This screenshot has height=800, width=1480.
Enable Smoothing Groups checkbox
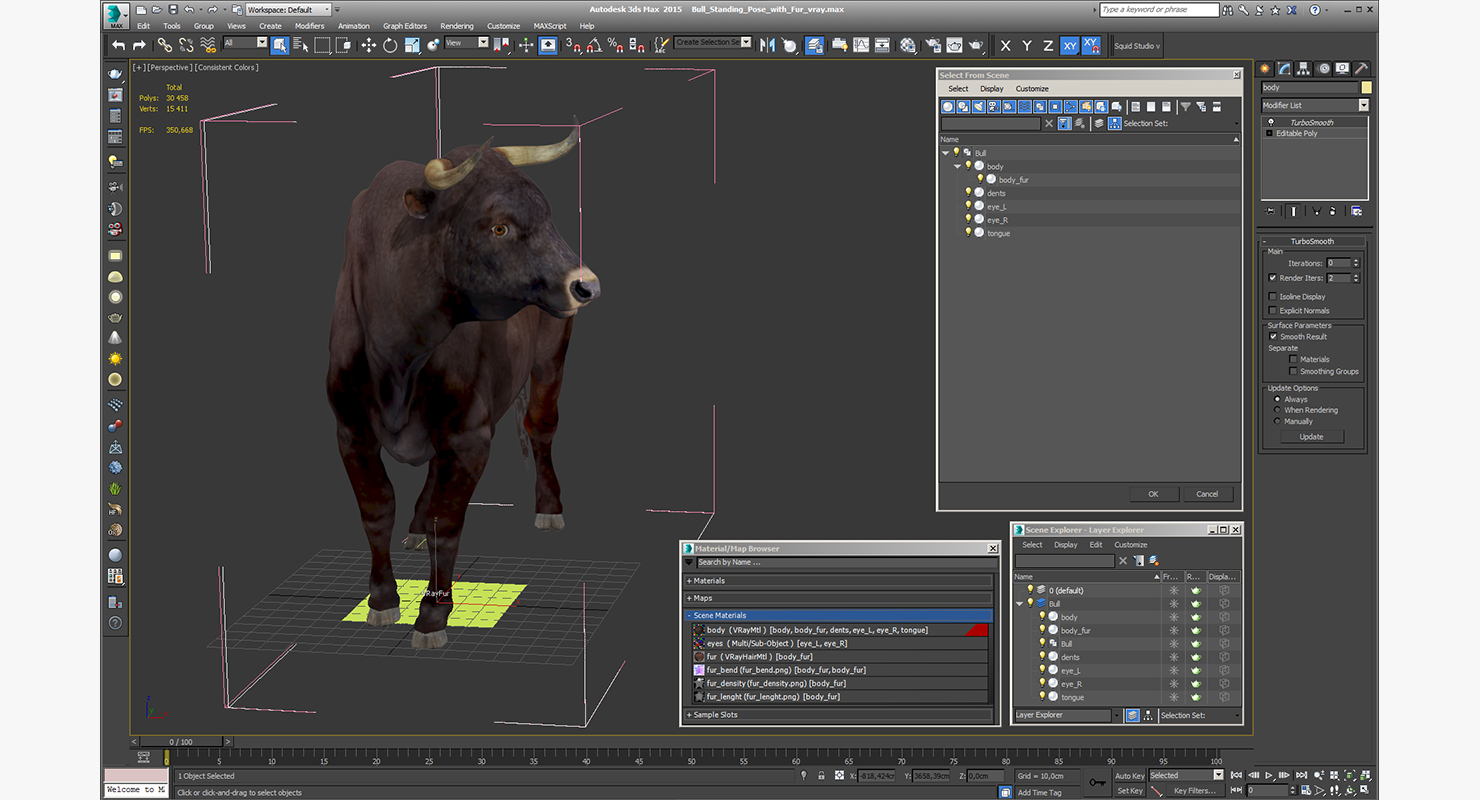pyautogui.click(x=1293, y=371)
